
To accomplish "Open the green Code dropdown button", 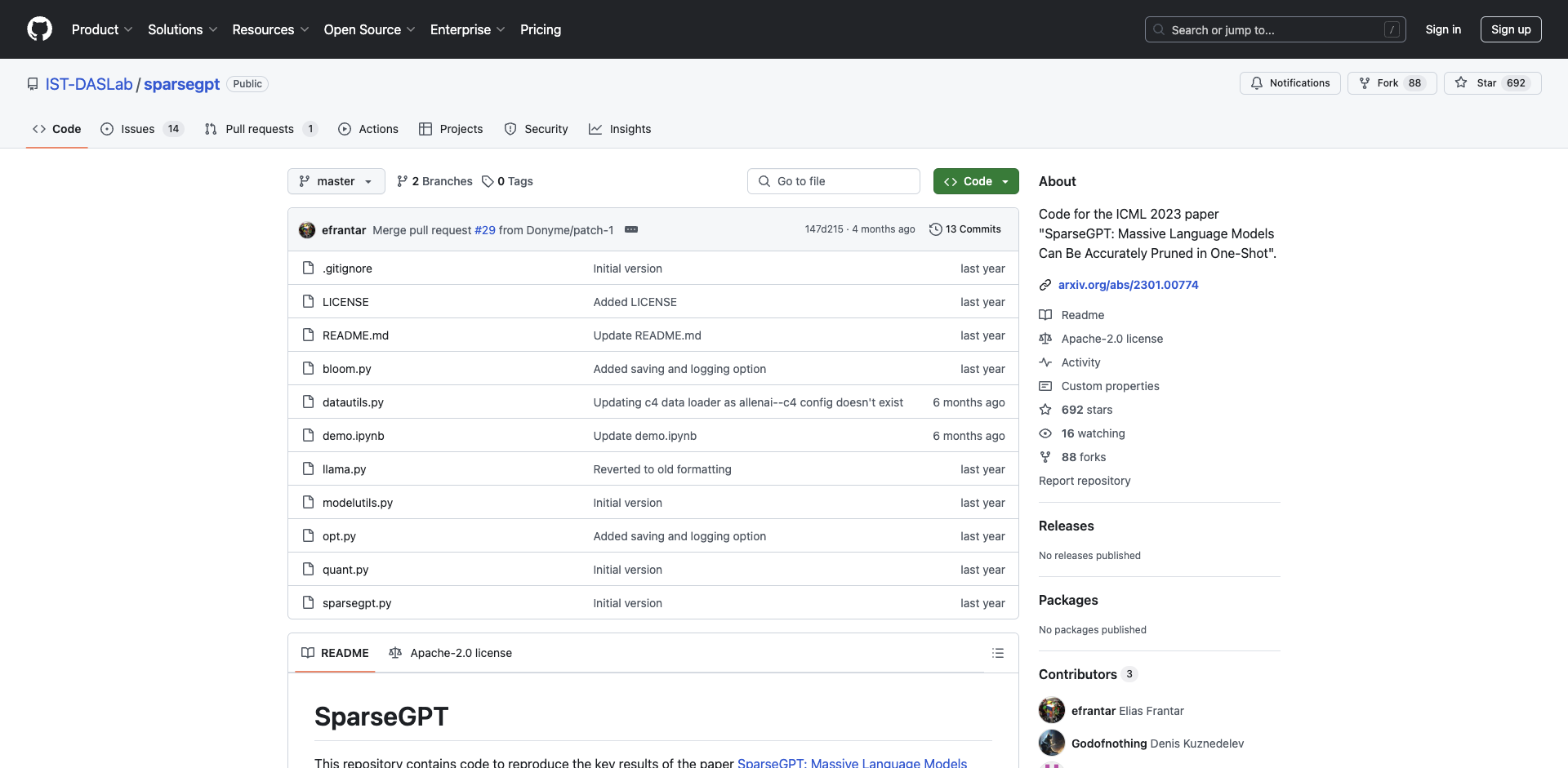I will (976, 181).
